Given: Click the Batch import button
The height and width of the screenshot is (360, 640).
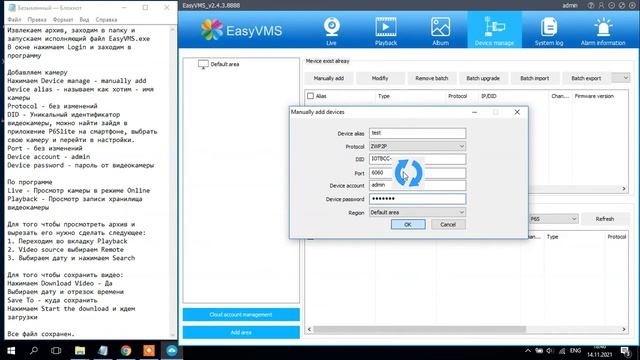Looking at the screenshot, I should tap(534, 78).
